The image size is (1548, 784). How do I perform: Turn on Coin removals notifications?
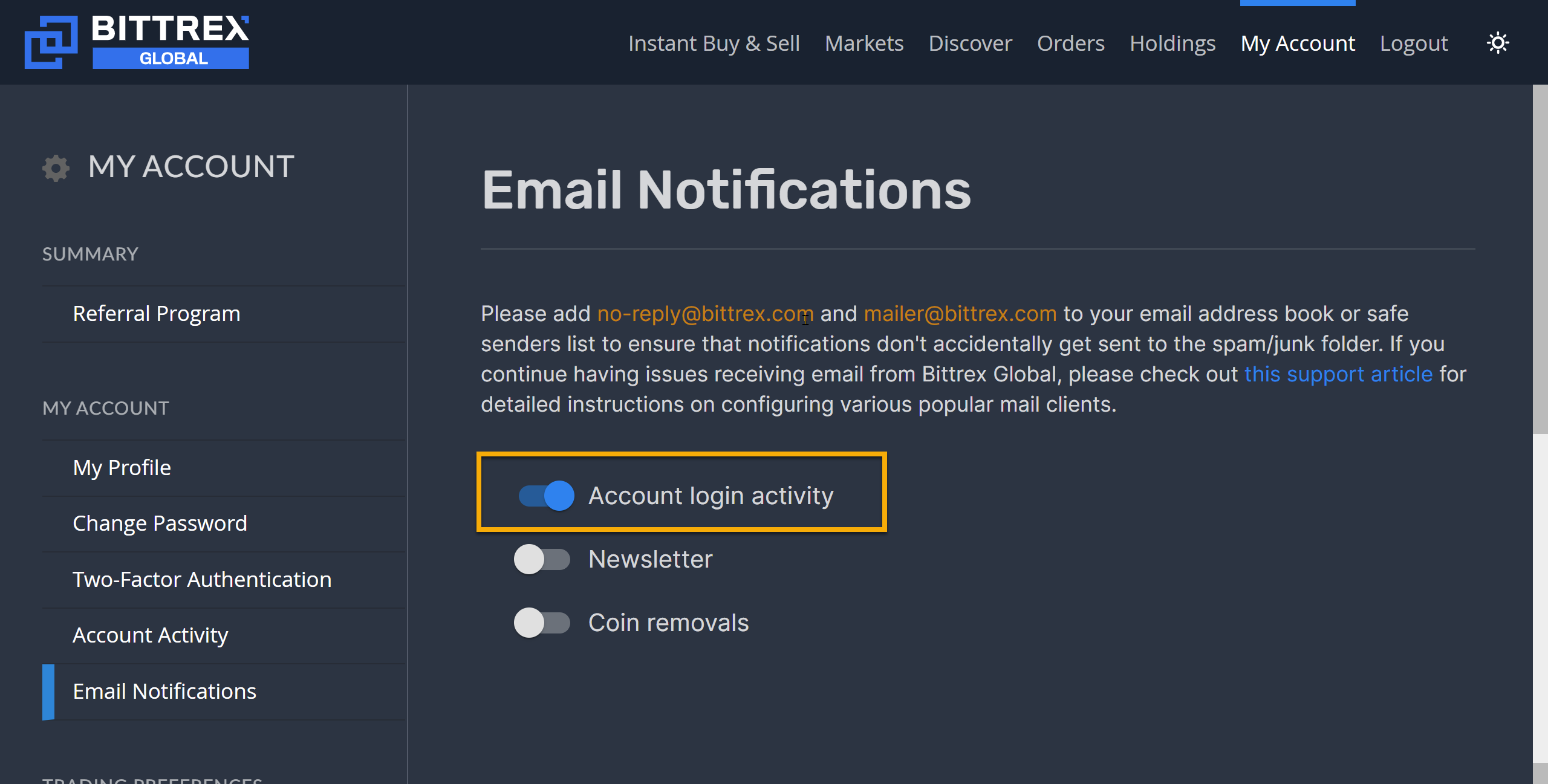click(542, 623)
